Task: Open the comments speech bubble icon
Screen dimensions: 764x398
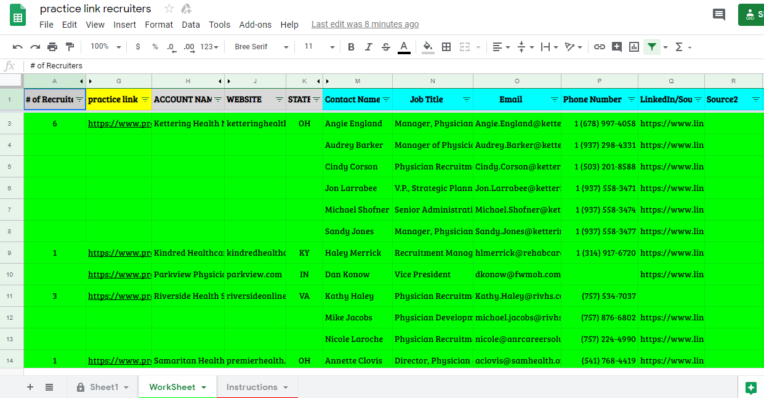Action: (x=719, y=14)
